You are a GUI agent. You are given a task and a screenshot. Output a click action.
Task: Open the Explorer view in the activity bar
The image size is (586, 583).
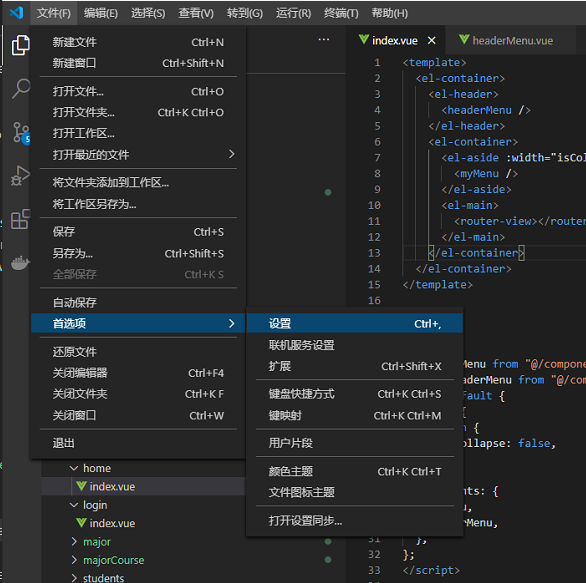click(20, 46)
